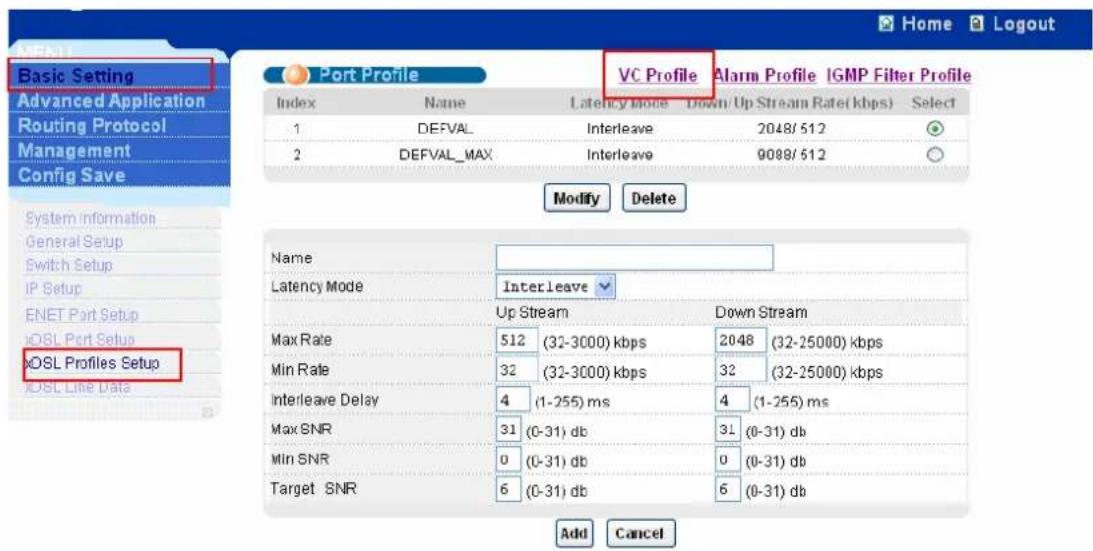1093x551 pixels.
Task: Click the Cancel button
Action: point(640,534)
